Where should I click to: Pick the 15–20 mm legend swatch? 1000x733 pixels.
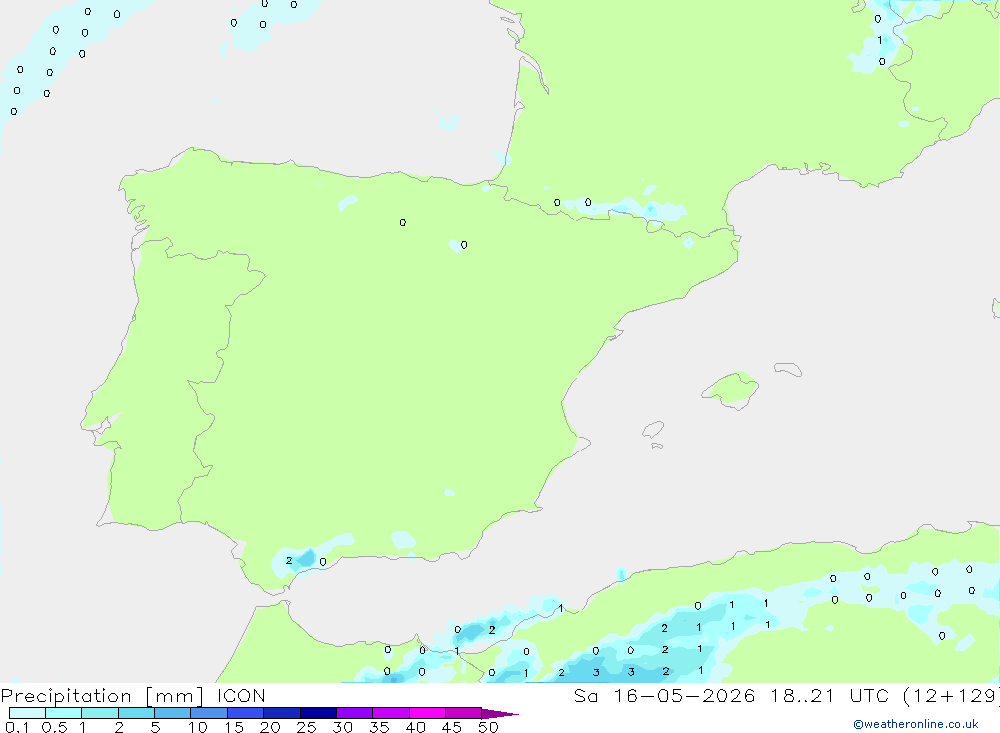pos(245,713)
